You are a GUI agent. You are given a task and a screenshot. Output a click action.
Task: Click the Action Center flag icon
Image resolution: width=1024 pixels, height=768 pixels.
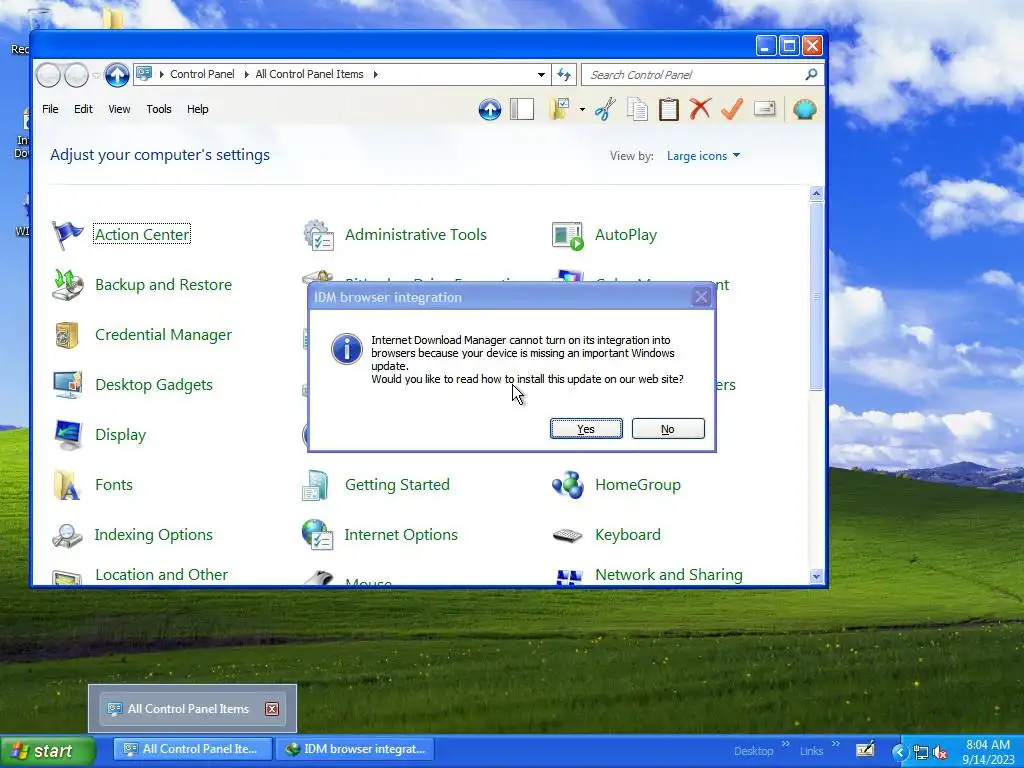point(67,235)
